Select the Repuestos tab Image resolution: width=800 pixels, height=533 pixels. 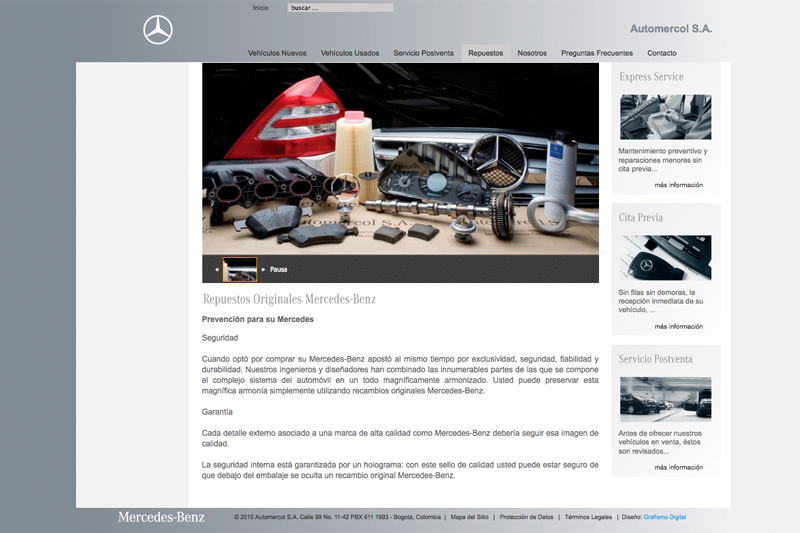[486, 53]
